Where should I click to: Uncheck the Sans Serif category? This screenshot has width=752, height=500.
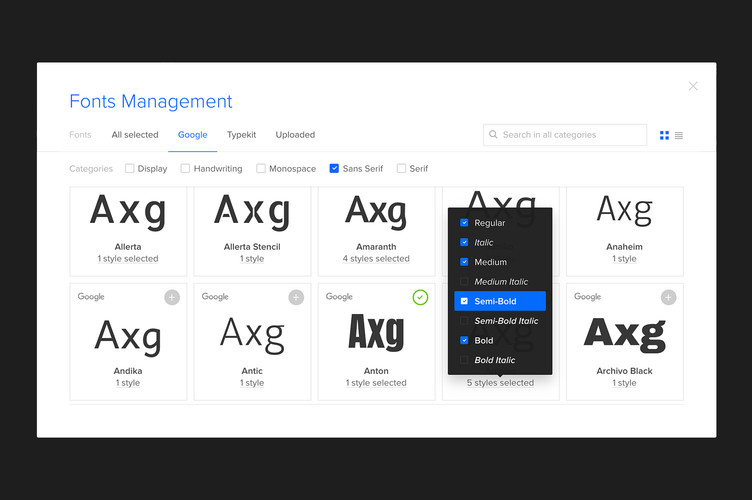click(x=334, y=168)
